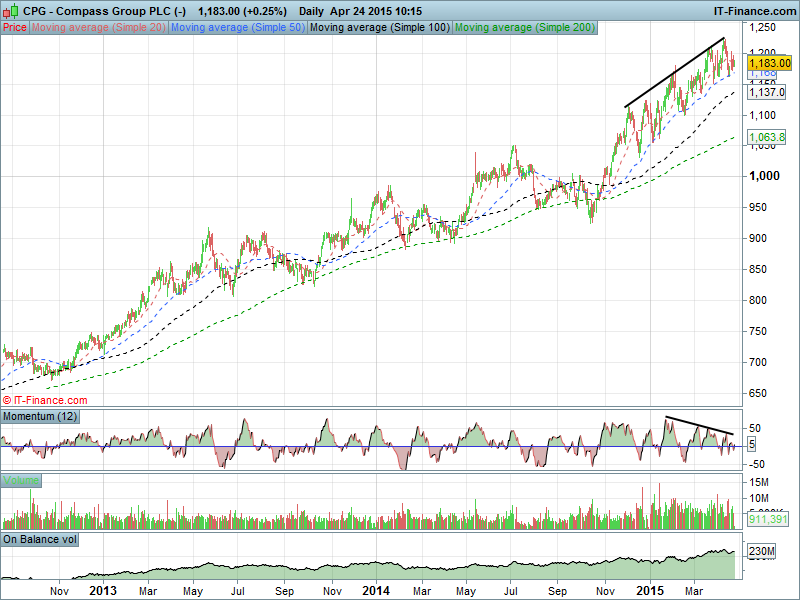Click Moving average (Simple 50) legend label
800x600 pixels.
pyautogui.click(x=237, y=27)
